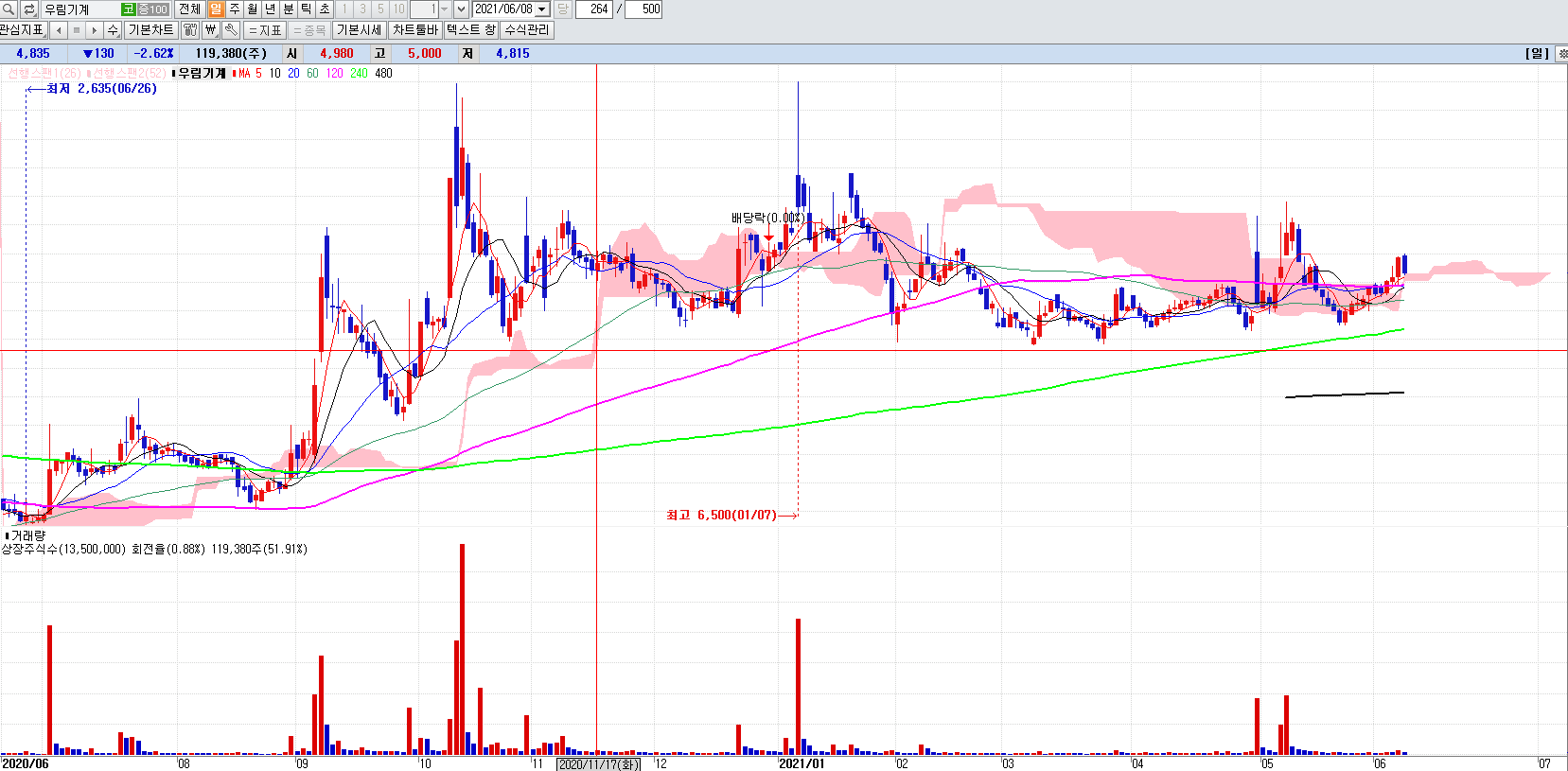Image resolution: width=1568 pixels, height=771 pixels.
Task: Click the open price 4,980 value
Action: click(x=337, y=54)
